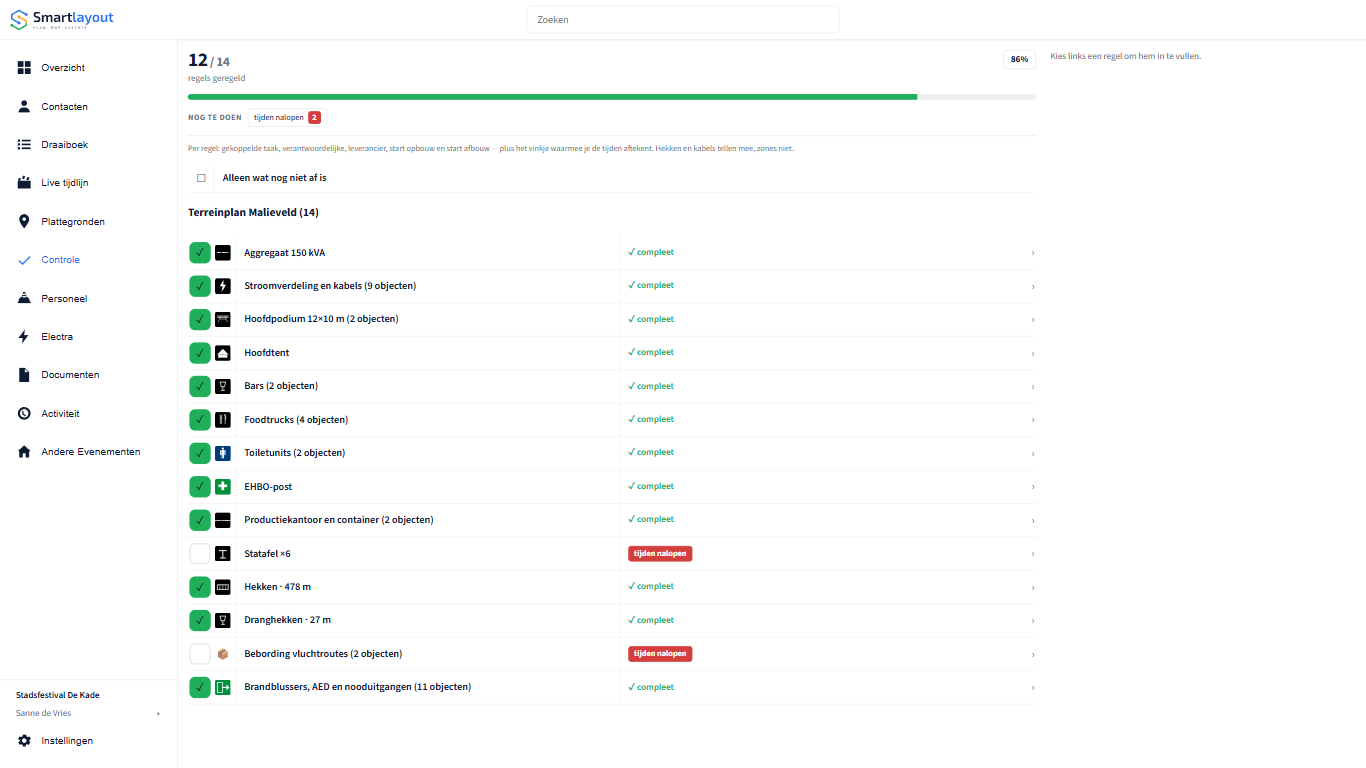Click the 86% progress badge
Viewport: 1366px width, 768px height.
point(1019,59)
